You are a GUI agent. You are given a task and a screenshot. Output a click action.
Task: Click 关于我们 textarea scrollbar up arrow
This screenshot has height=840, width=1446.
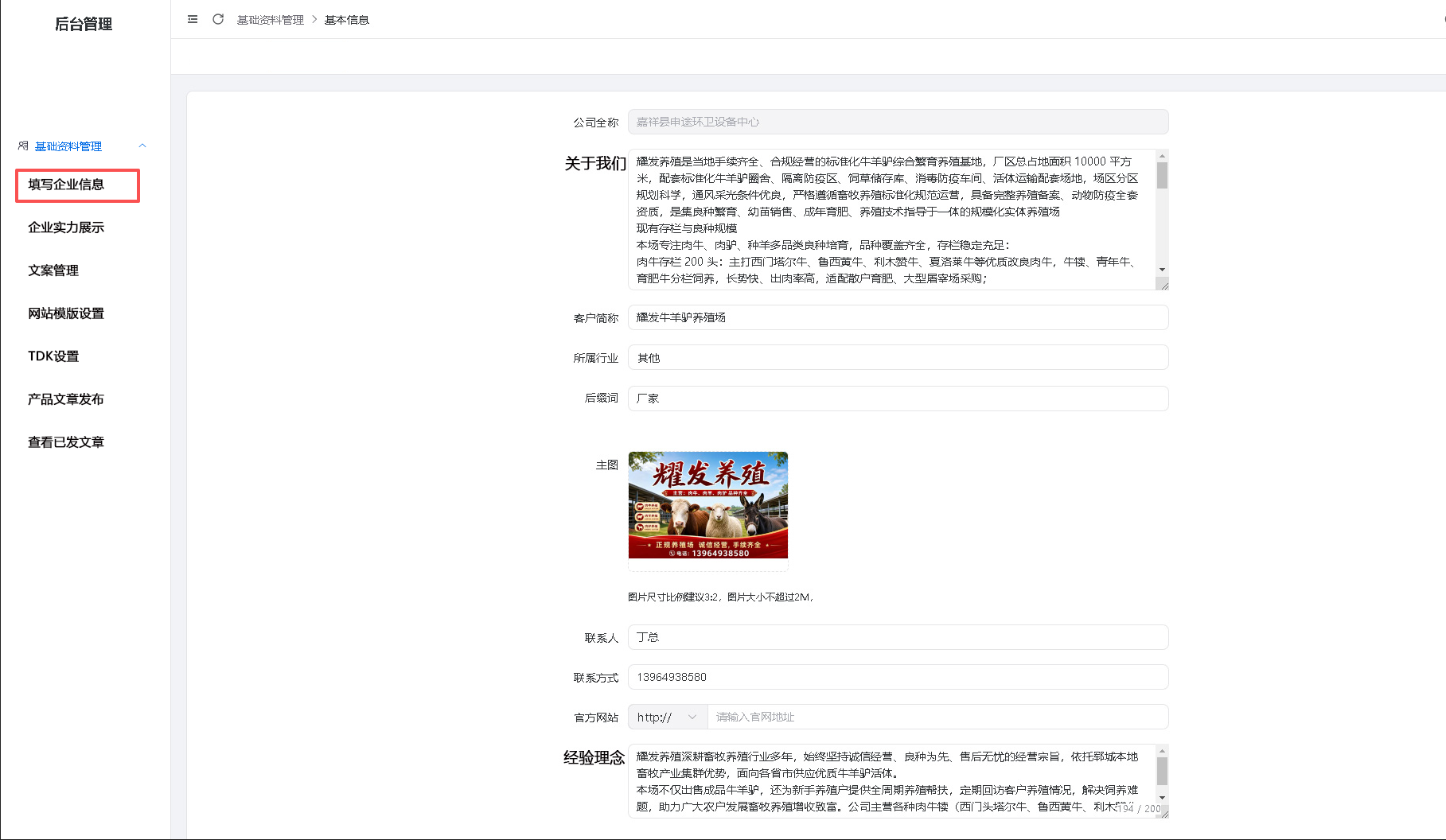pyautogui.click(x=1162, y=156)
